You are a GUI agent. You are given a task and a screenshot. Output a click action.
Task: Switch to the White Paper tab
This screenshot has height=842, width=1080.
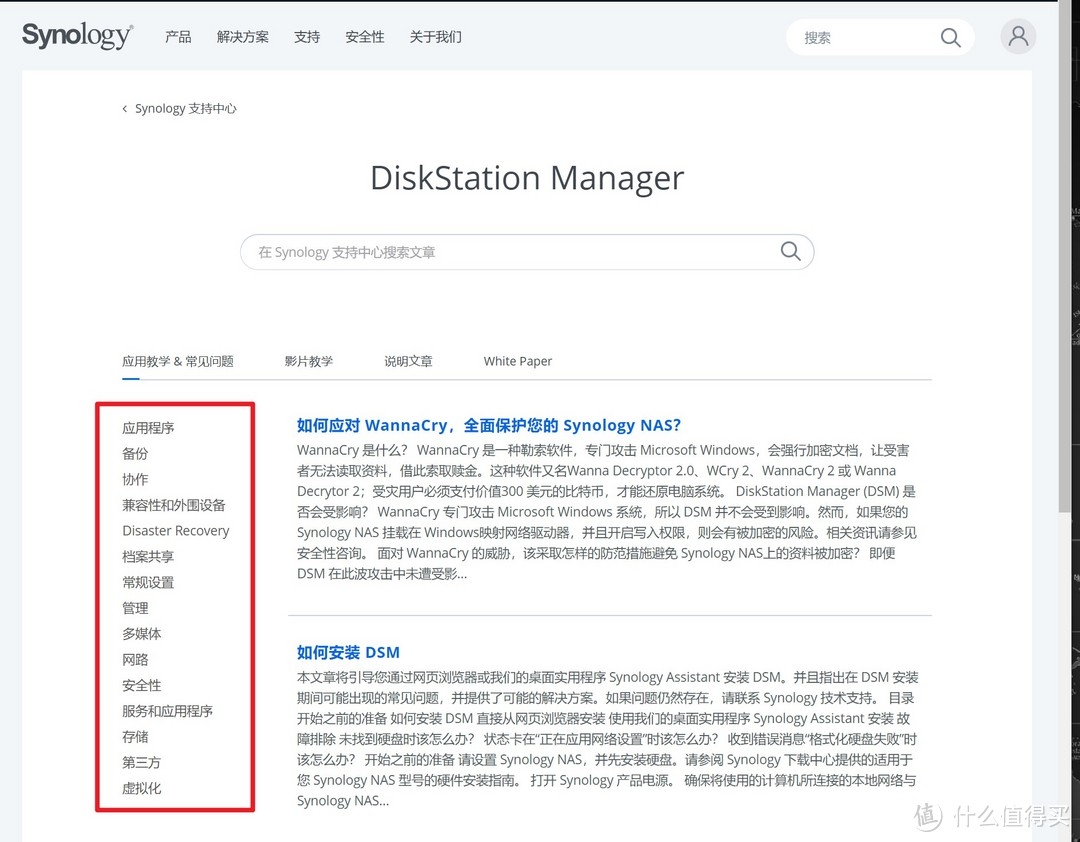tap(518, 361)
